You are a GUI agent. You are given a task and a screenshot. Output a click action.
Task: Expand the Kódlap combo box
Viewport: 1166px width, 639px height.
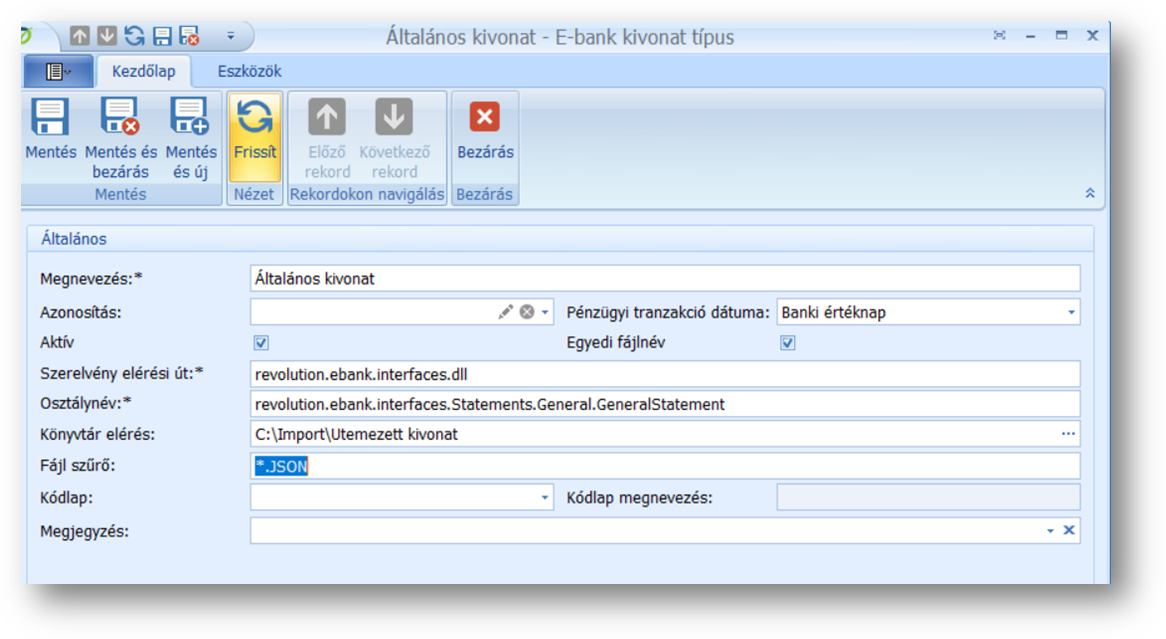(x=544, y=497)
